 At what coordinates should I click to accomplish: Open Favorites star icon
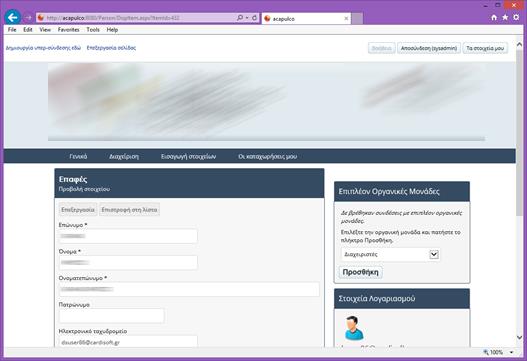(x=505, y=17)
